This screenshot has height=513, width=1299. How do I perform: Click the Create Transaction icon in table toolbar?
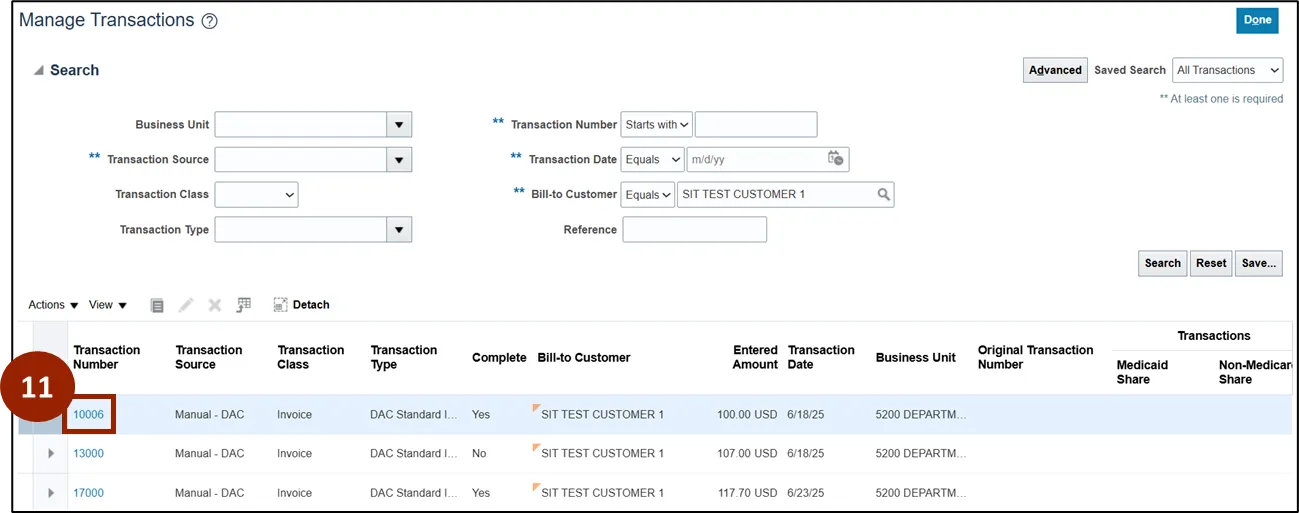[x=157, y=305]
